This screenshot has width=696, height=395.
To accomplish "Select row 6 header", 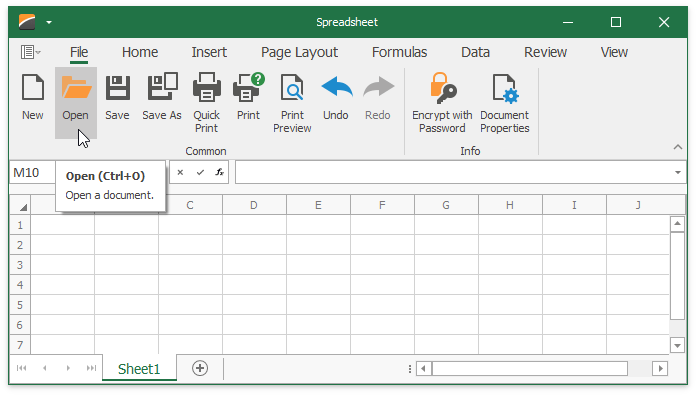I will click(20, 325).
